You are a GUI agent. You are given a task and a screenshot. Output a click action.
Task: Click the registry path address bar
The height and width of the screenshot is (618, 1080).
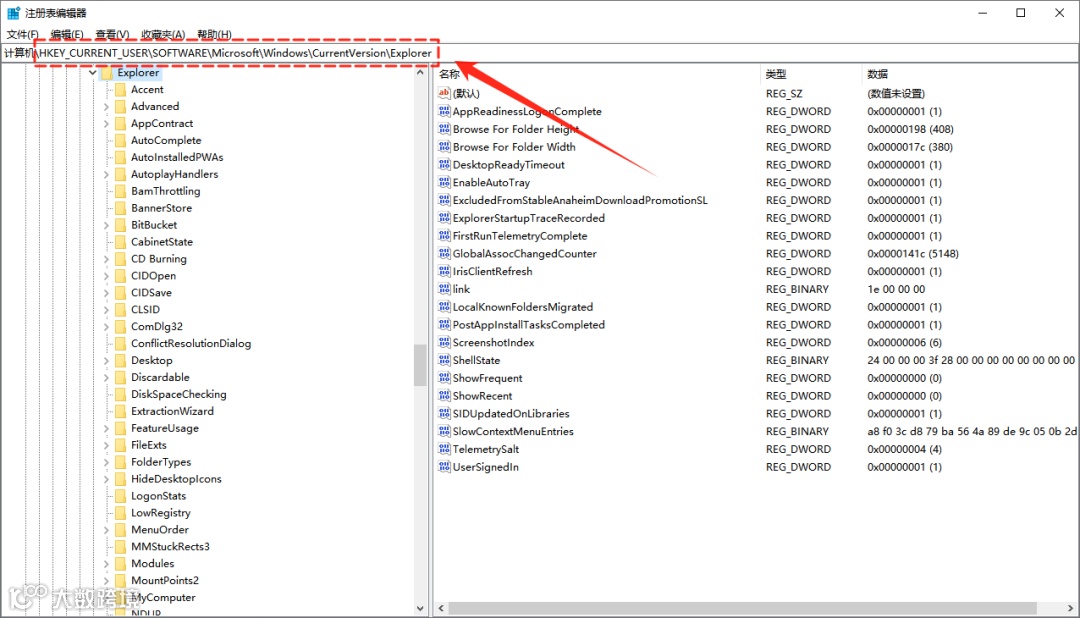539,53
